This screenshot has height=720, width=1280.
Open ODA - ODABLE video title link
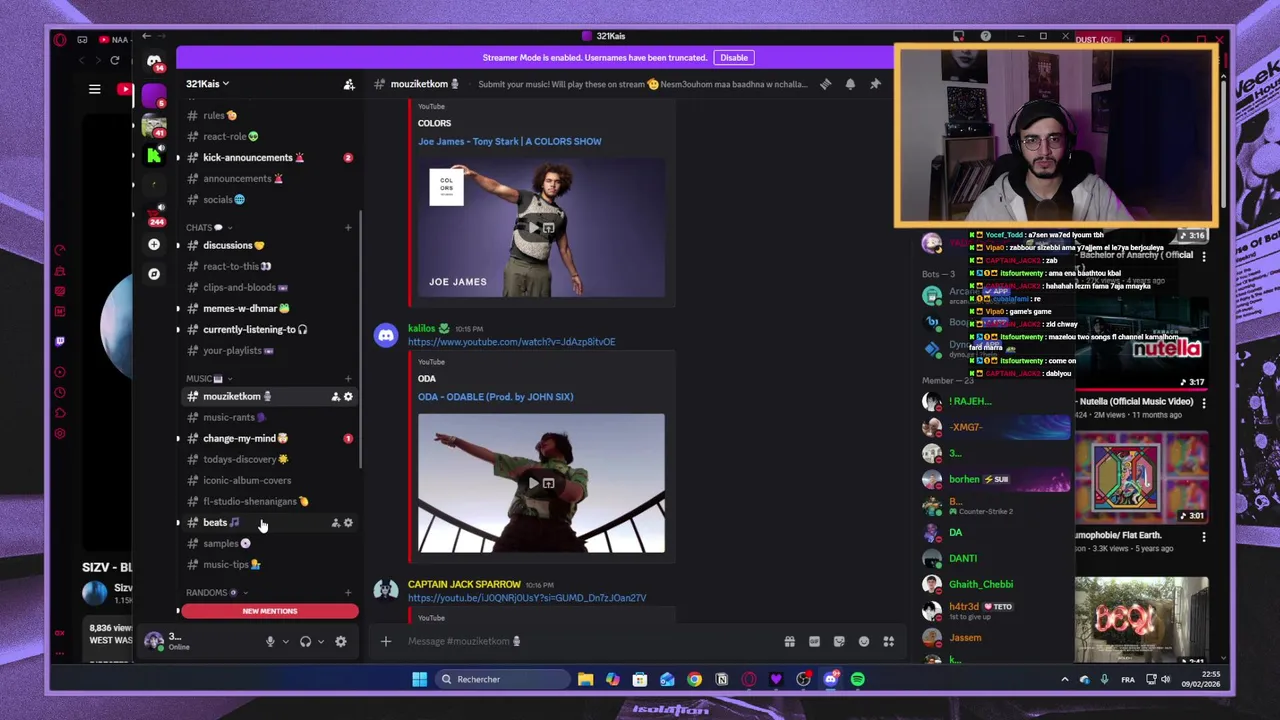coord(496,397)
